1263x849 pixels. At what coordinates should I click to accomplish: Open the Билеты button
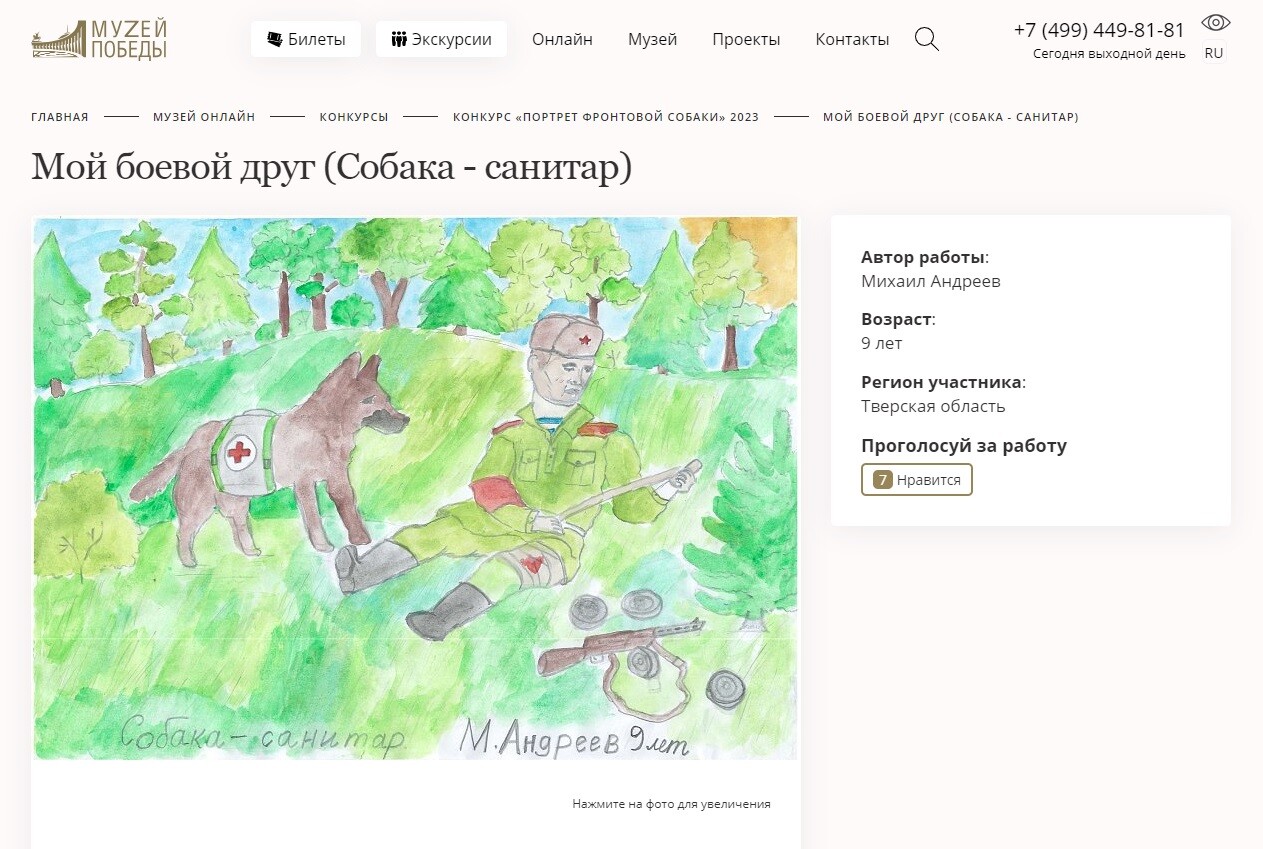point(306,39)
